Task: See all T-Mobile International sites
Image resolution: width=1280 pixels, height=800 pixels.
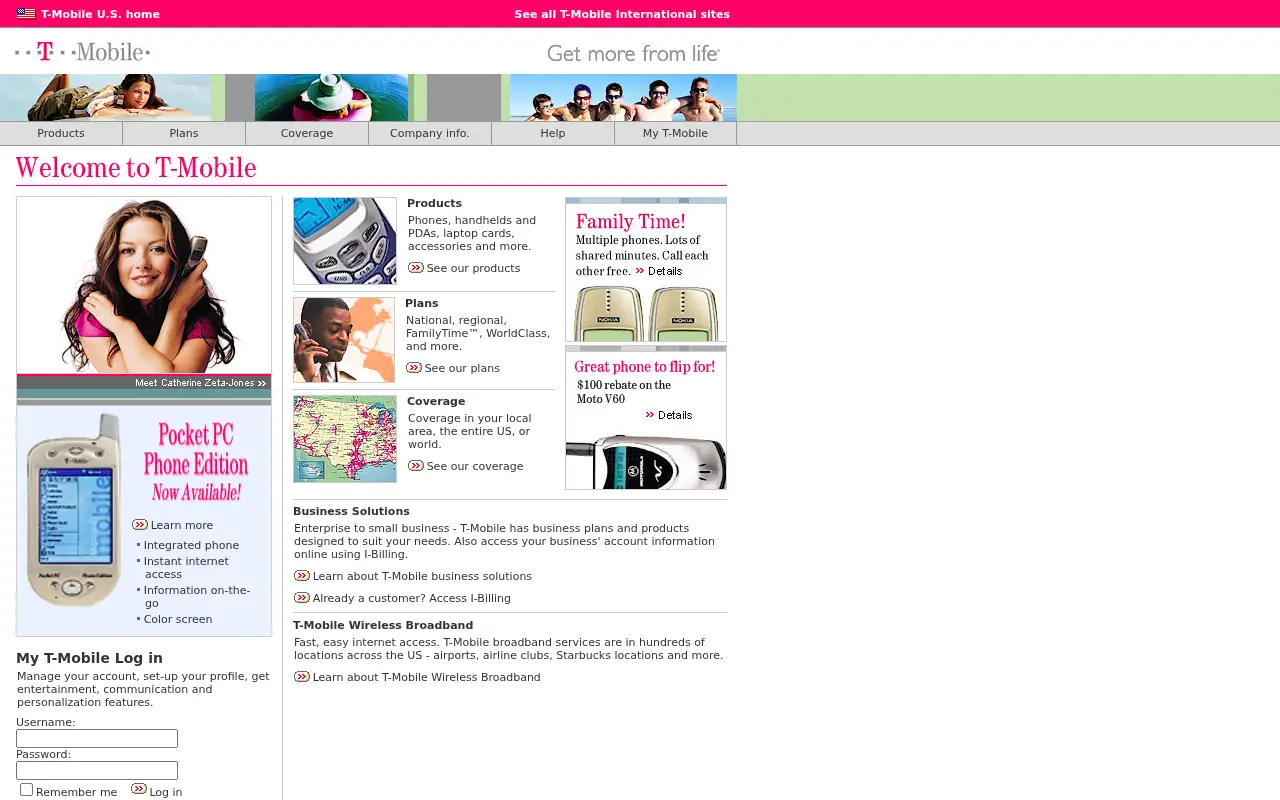Action: click(622, 14)
